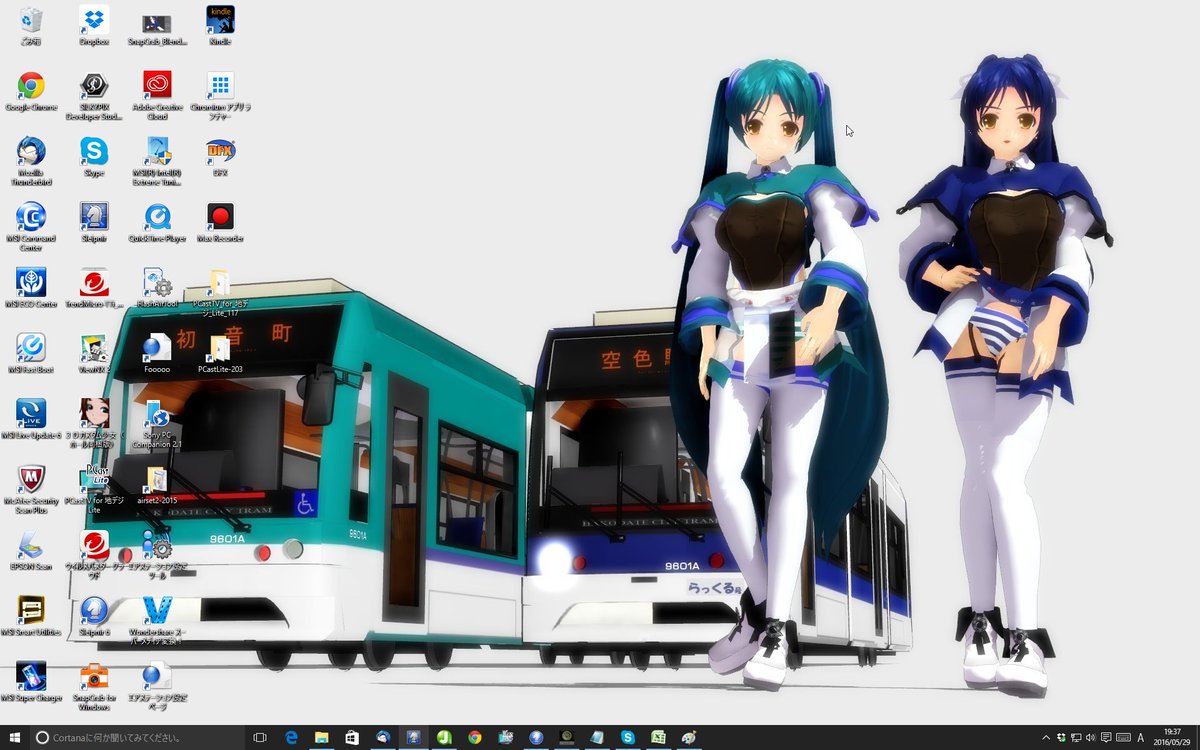The image size is (1200, 750).
Task: Show hidden system tray icons
Action: pos(1046,737)
